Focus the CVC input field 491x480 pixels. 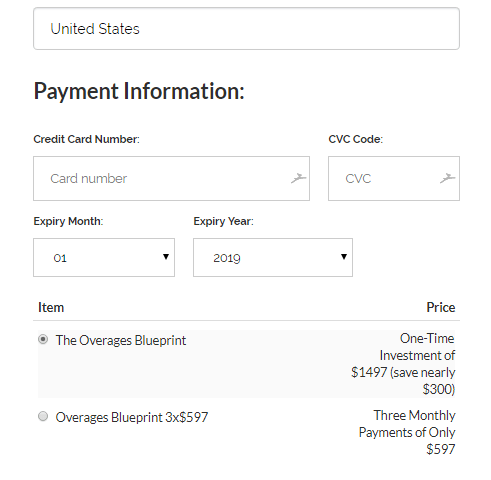(x=394, y=179)
